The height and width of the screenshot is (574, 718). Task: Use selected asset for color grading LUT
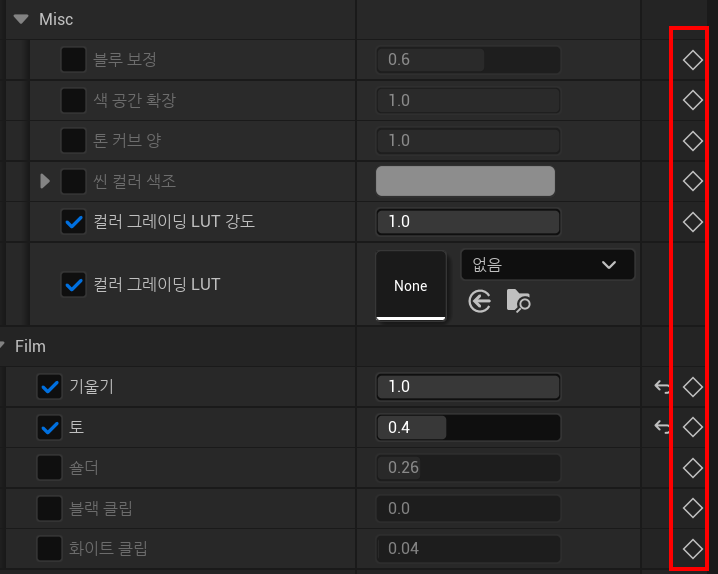[x=479, y=301]
